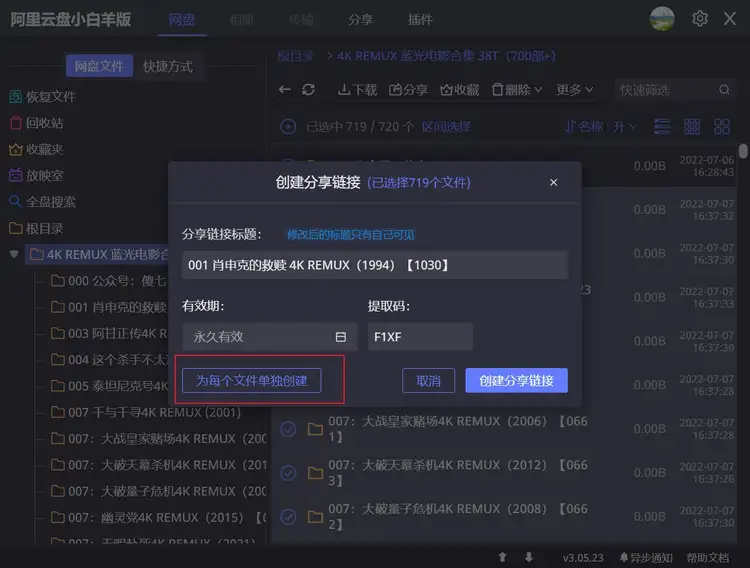Click the 取消 cancel button
This screenshot has height=568, width=750.
point(428,380)
